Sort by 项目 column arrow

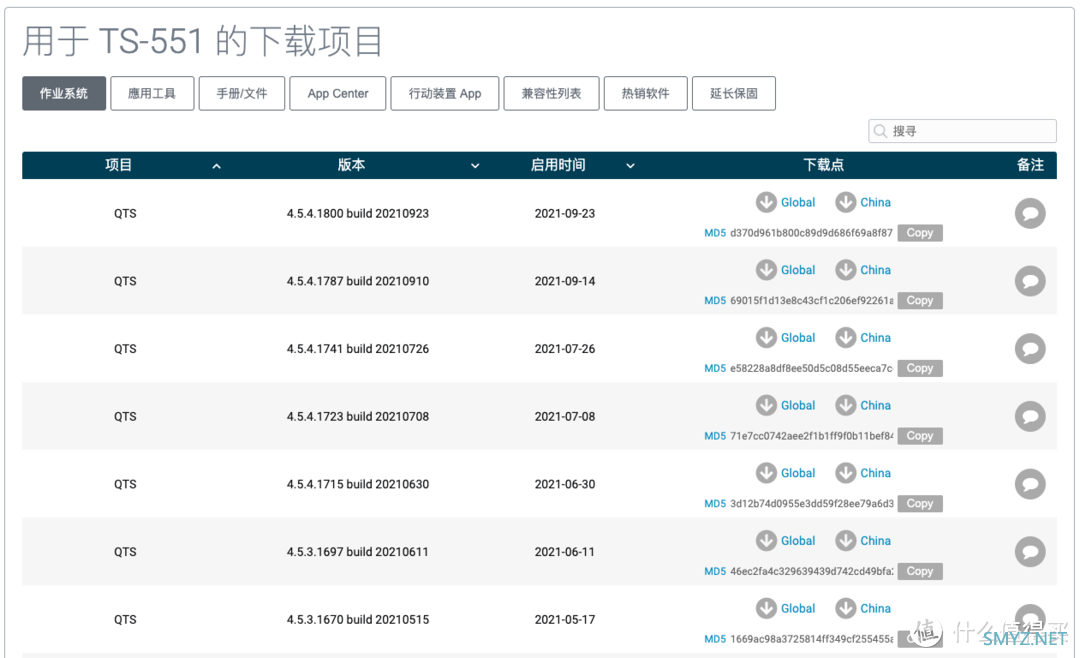click(216, 166)
